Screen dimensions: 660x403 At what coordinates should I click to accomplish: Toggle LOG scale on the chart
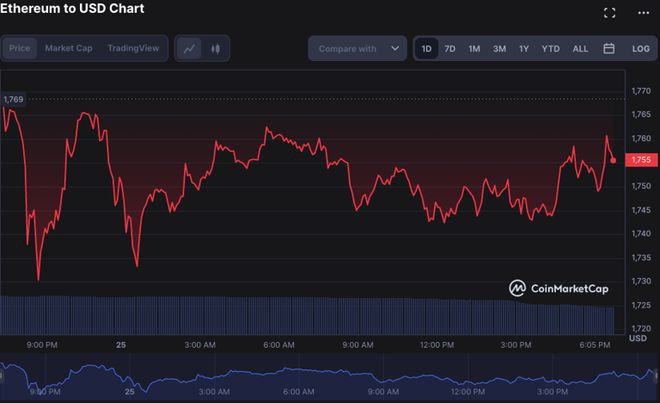640,48
